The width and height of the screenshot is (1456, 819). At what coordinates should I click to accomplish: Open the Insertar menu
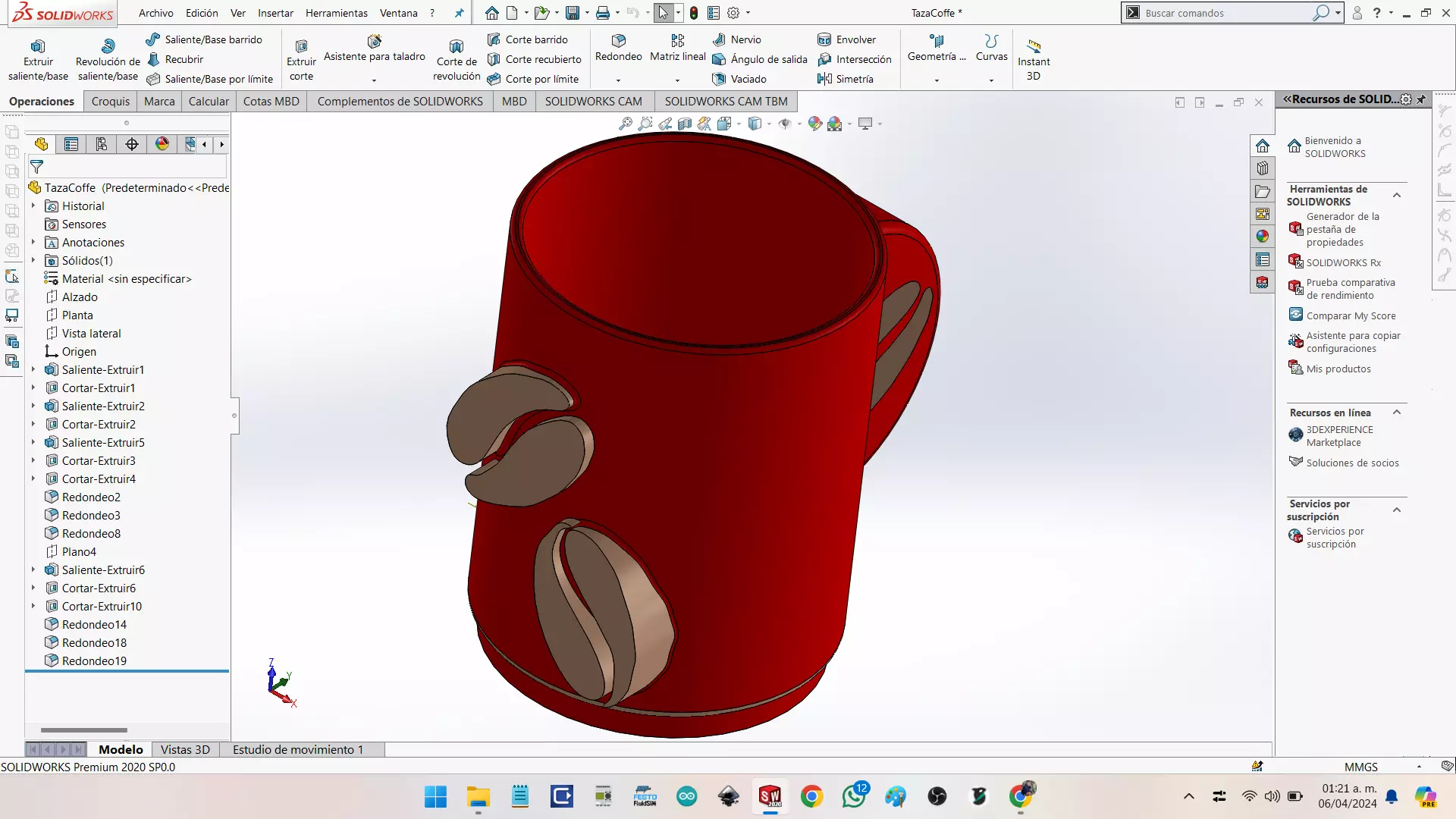coord(275,13)
